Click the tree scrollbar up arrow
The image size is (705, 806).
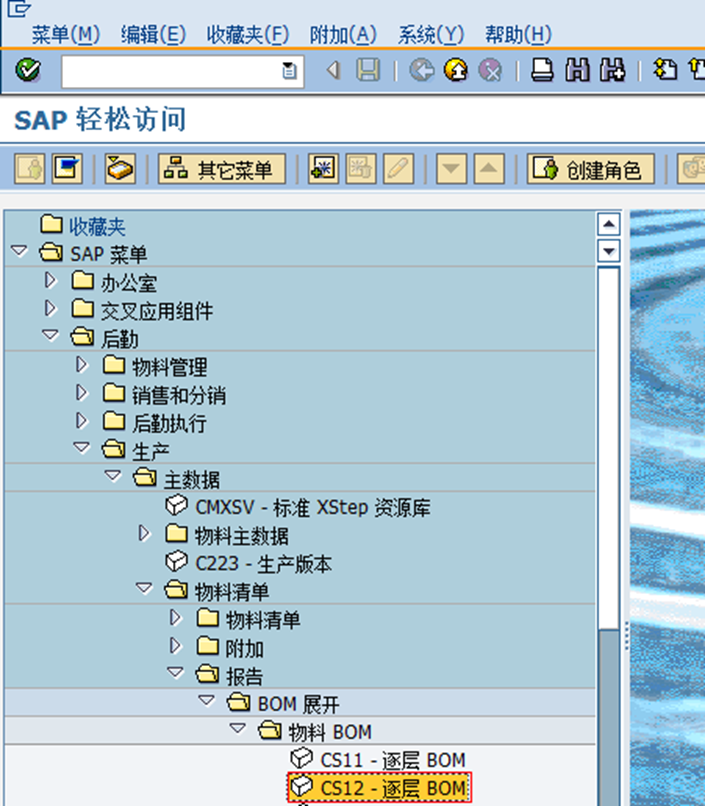[x=609, y=224]
